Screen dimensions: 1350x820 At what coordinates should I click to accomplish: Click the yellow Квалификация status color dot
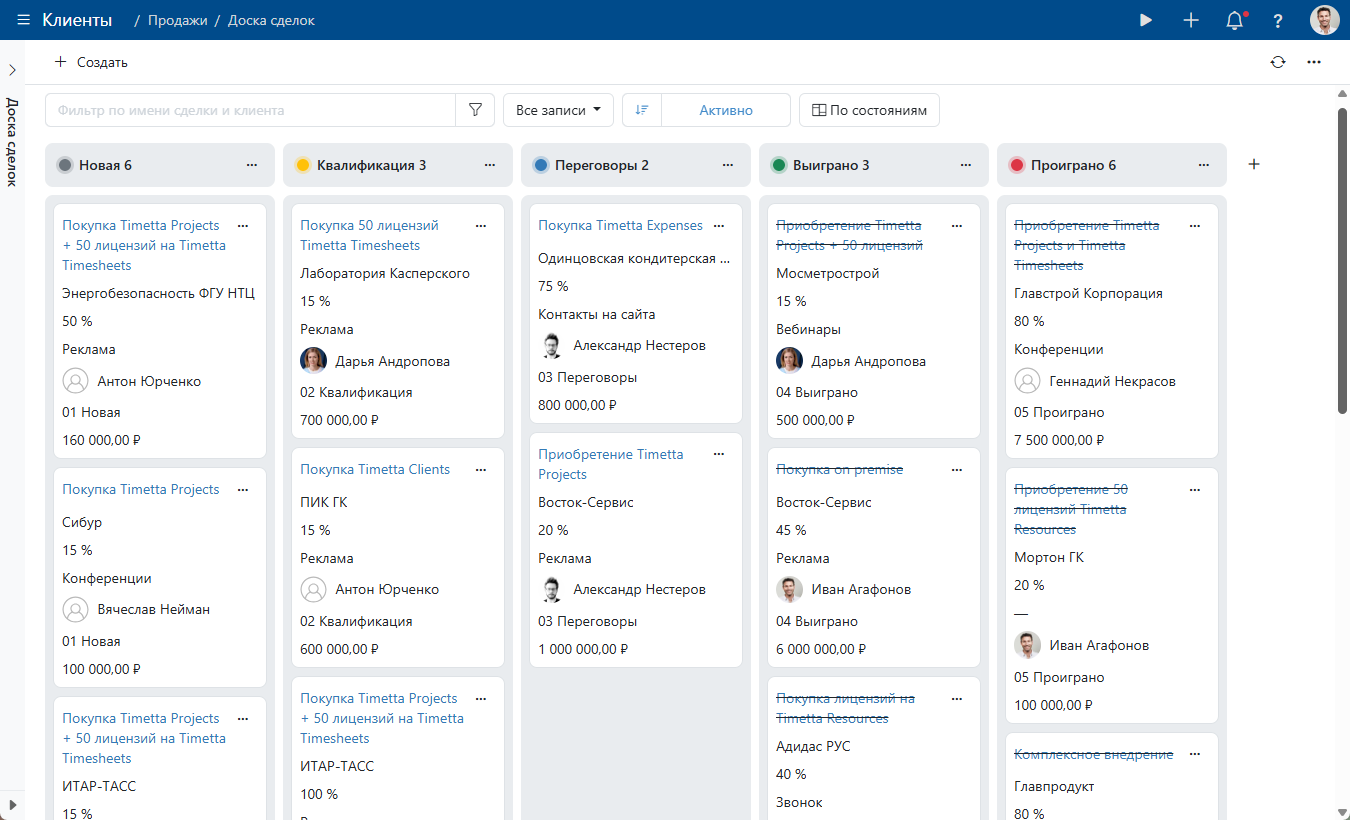coord(303,165)
